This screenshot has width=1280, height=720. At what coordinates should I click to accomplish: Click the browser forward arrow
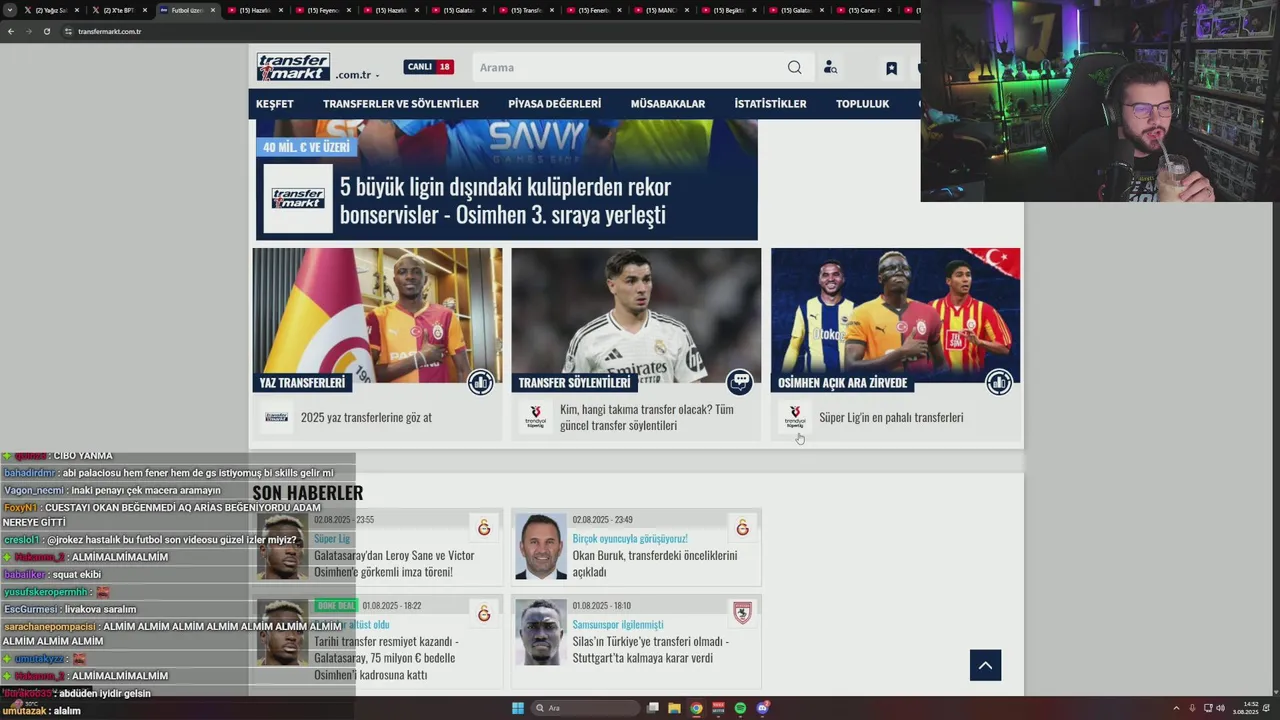tap(28, 31)
